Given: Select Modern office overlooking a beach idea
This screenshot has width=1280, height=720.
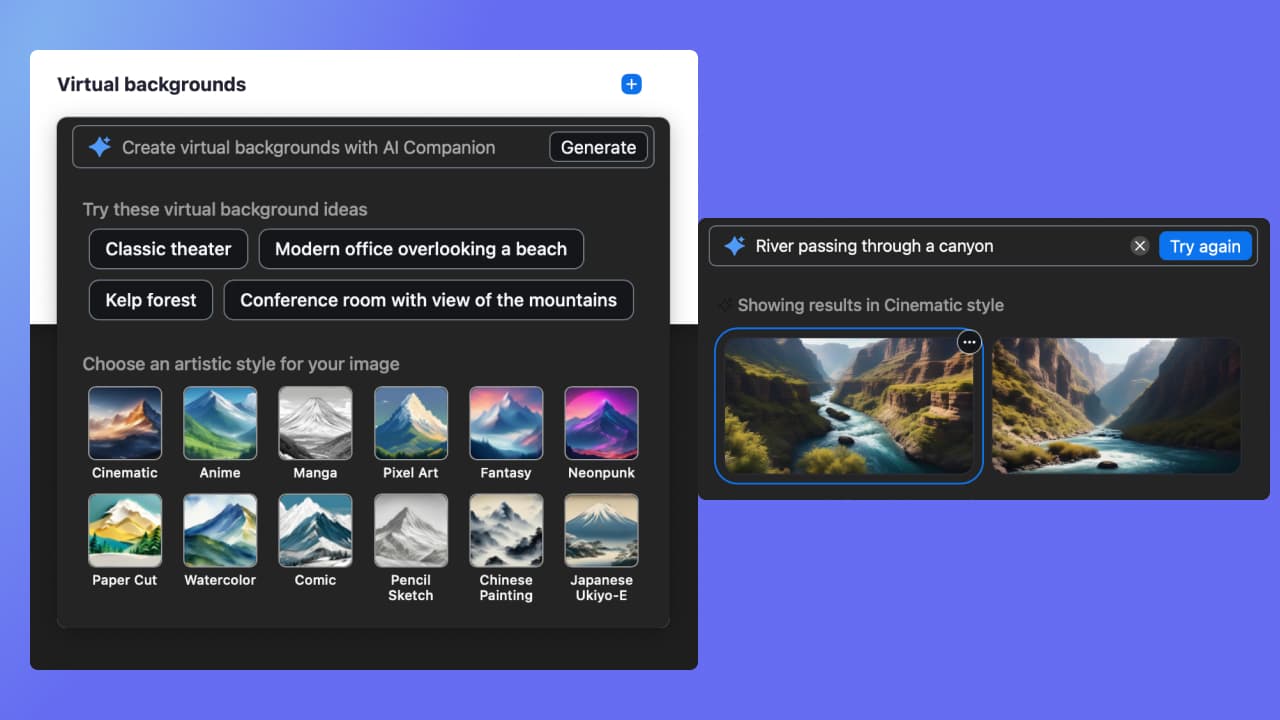Looking at the screenshot, I should click(421, 249).
